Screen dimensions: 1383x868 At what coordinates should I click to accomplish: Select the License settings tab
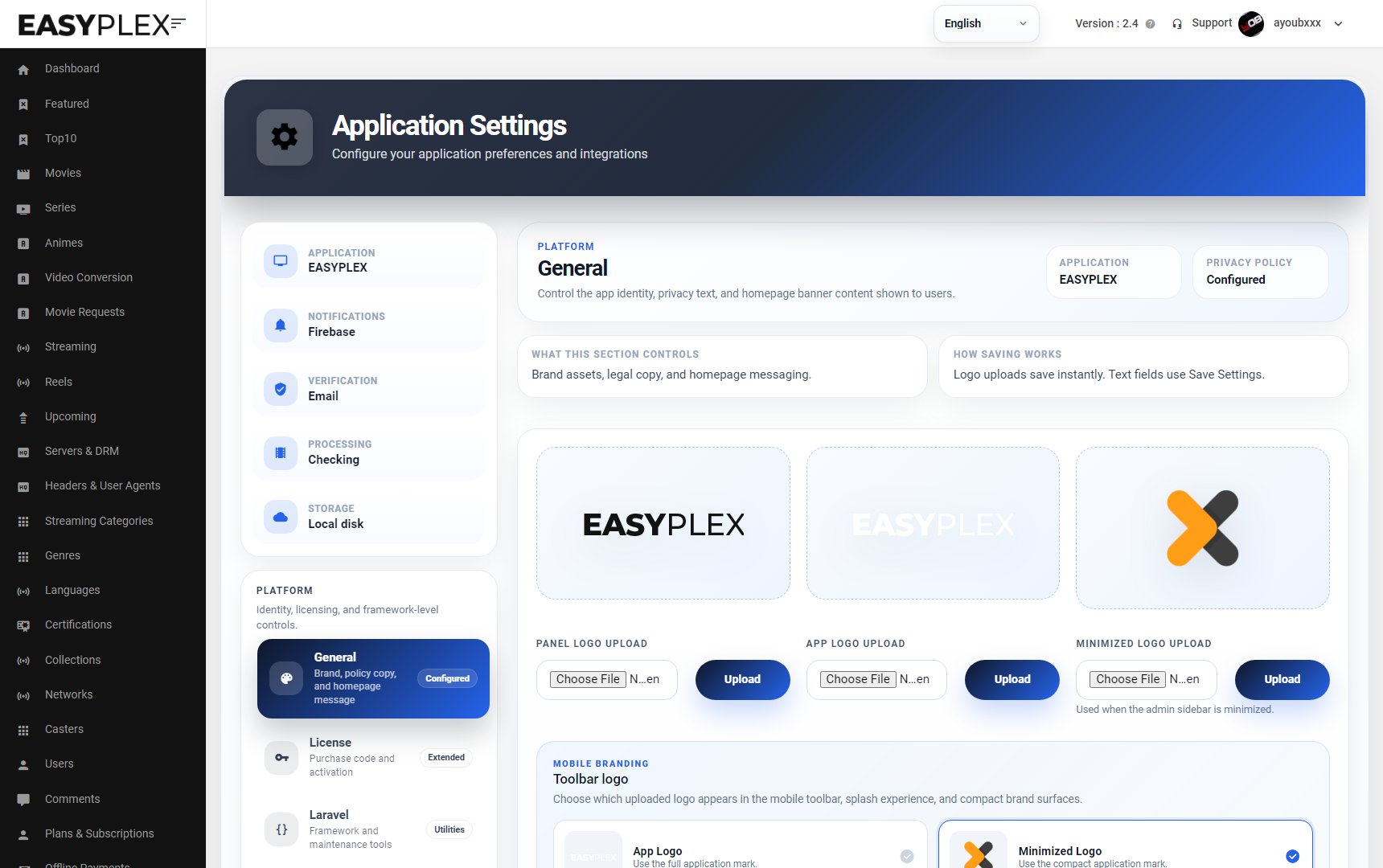click(x=373, y=757)
